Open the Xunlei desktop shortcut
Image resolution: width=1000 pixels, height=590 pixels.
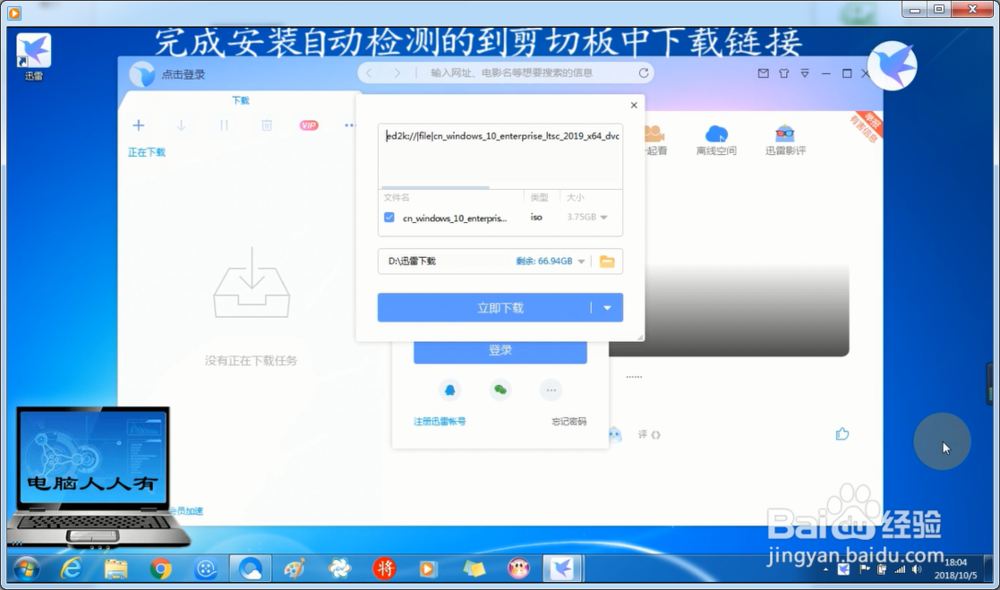click(33, 56)
